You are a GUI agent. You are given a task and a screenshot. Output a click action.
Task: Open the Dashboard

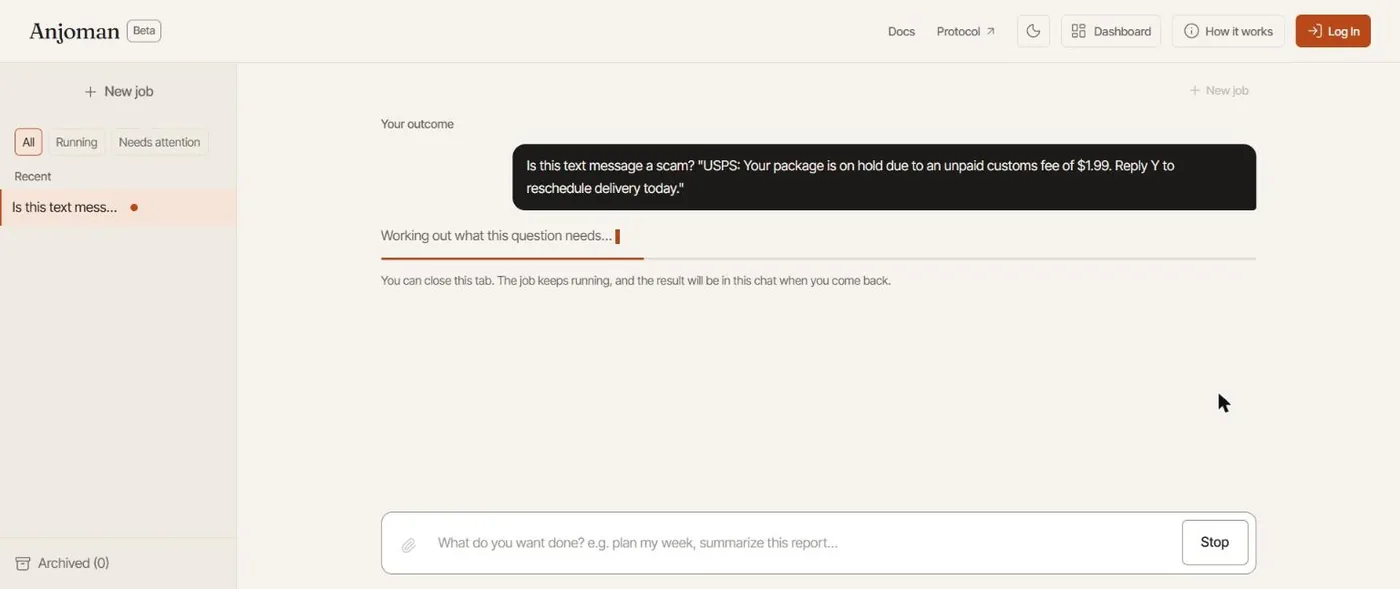[1111, 31]
